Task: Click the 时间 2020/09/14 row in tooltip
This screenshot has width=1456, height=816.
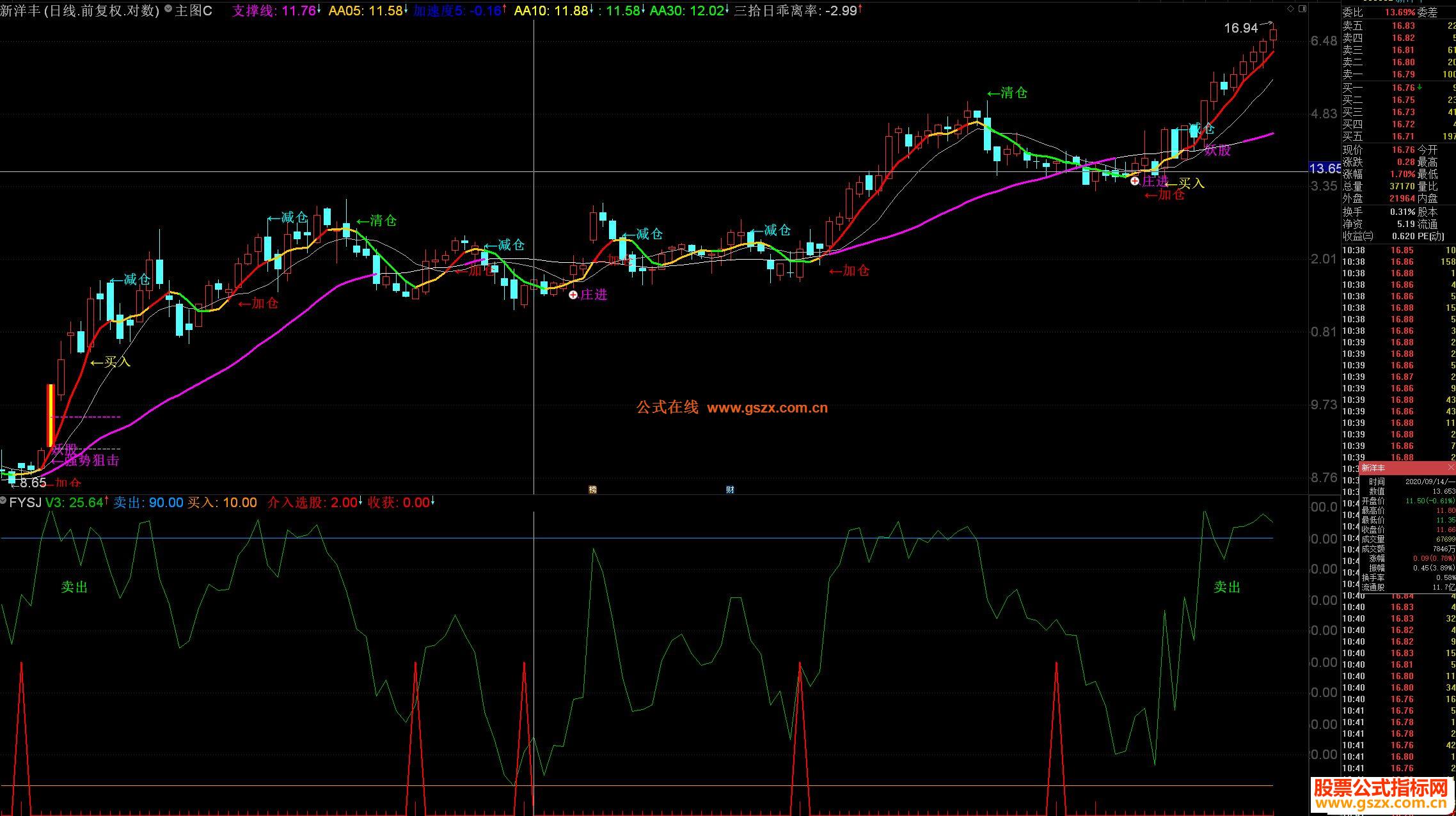Action: pyautogui.click(x=1407, y=482)
